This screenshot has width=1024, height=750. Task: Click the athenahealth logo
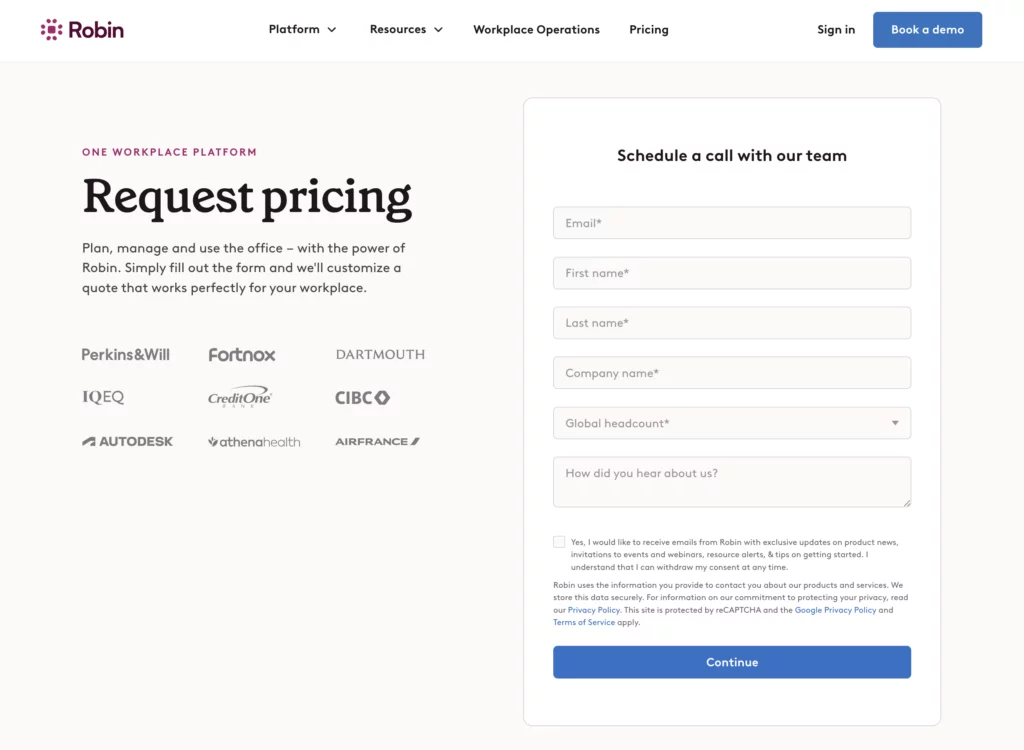click(x=254, y=441)
